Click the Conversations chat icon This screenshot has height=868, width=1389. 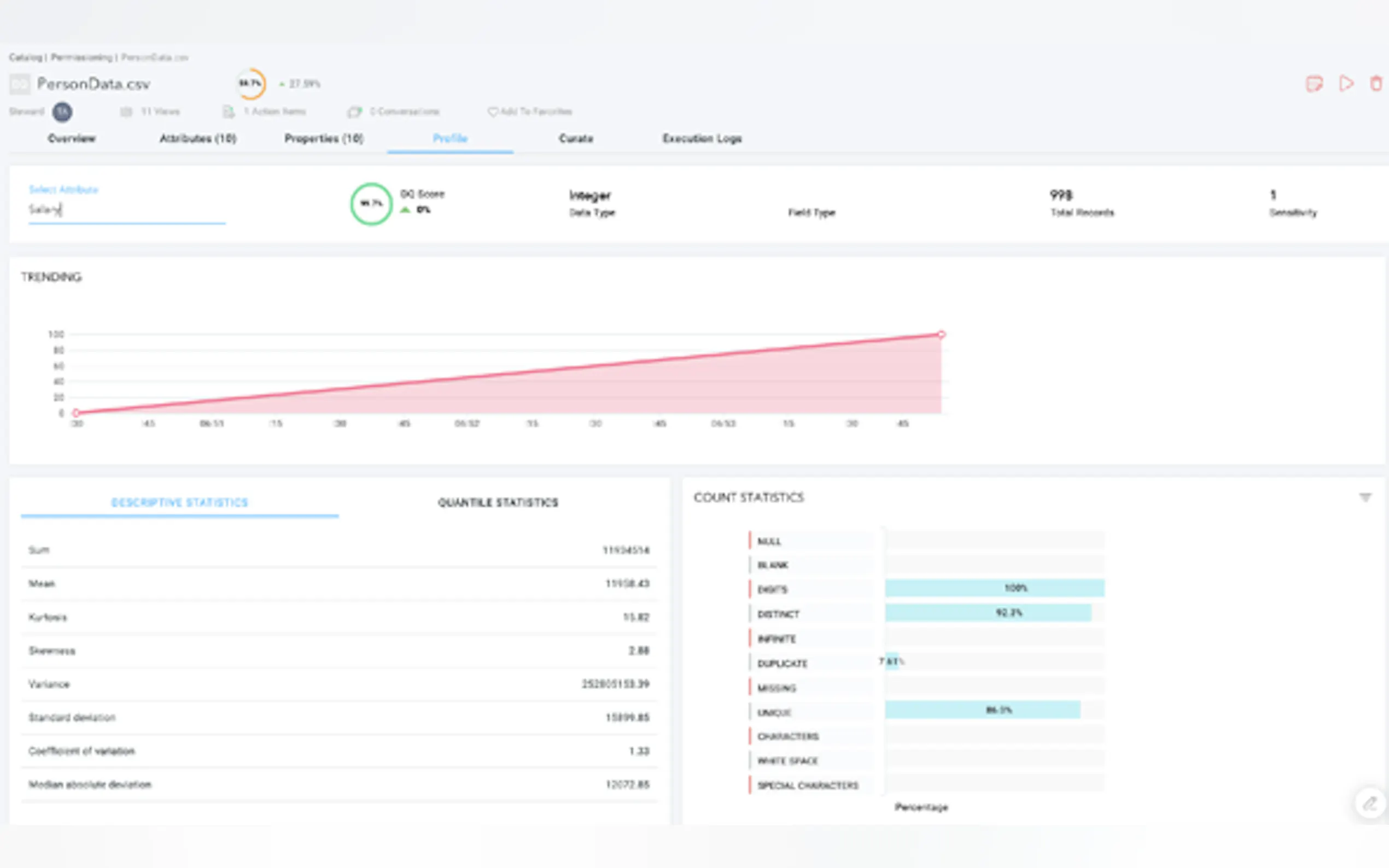pyautogui.click(x=355, y=112)
